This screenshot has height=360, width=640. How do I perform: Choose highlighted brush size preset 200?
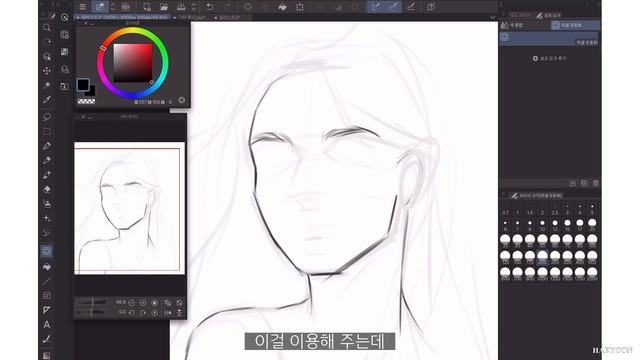[542, 257]
